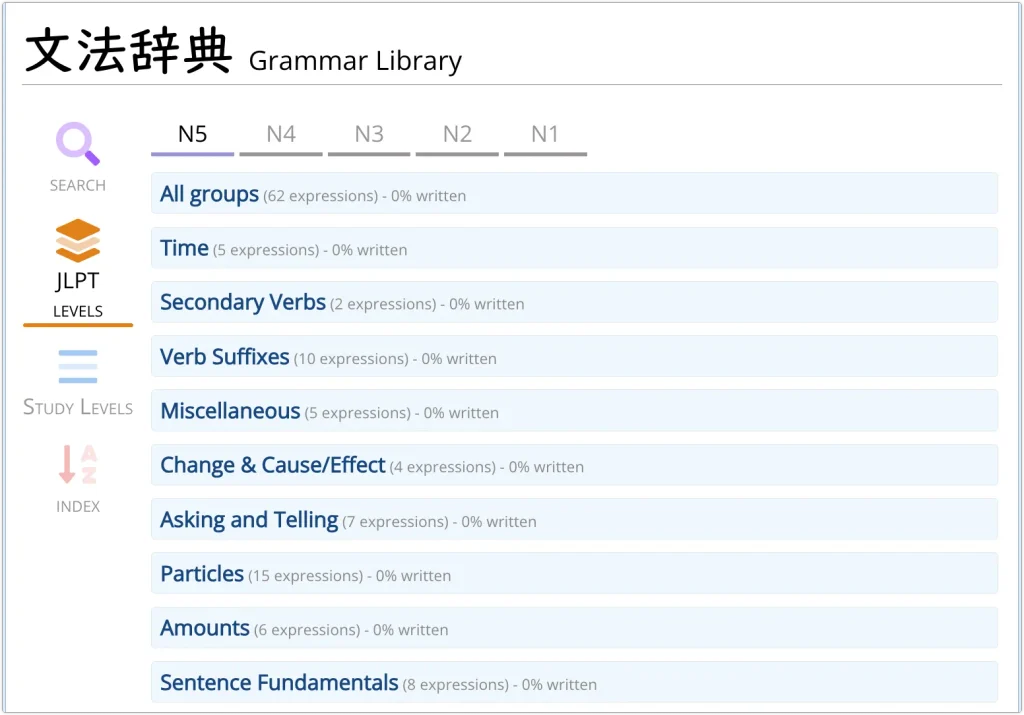Click '(7 expressions) - 0% written' text
Viewport: 1024px width, 715px height.
click(x=440, y=522)
